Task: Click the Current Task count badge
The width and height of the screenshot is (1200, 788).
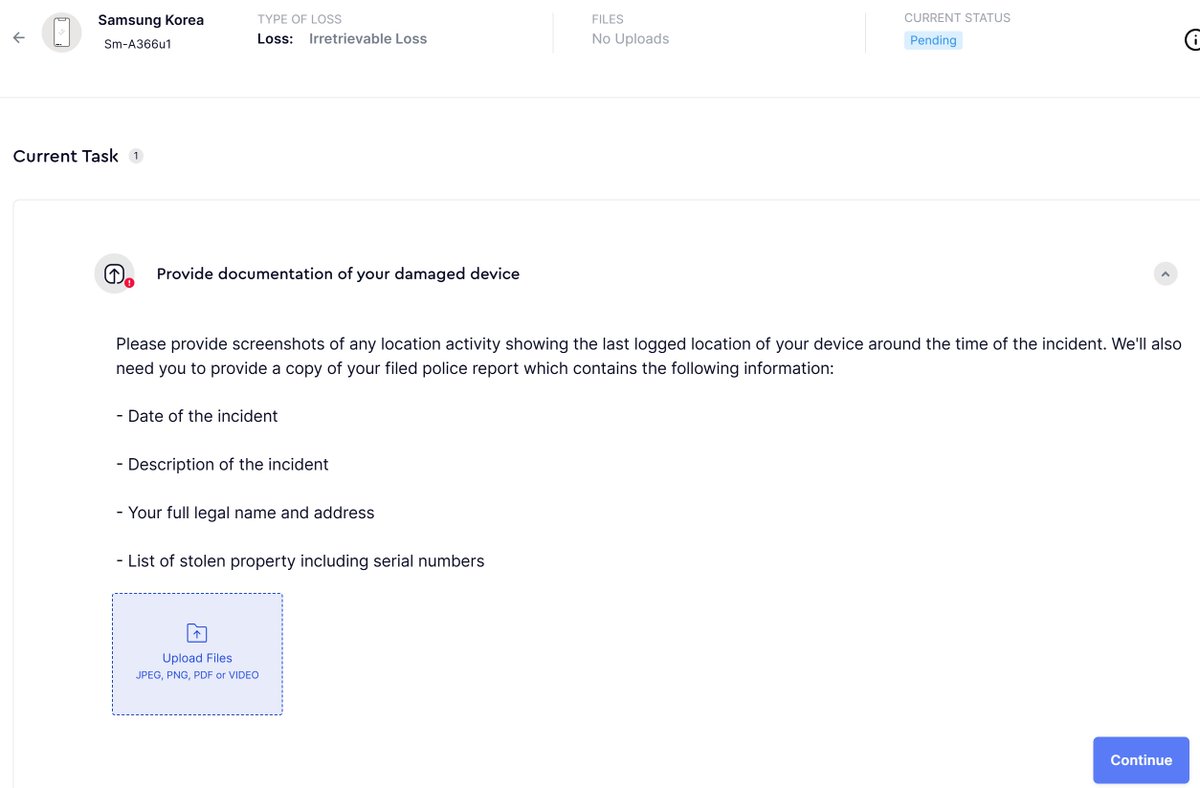Action: point(136,156)
